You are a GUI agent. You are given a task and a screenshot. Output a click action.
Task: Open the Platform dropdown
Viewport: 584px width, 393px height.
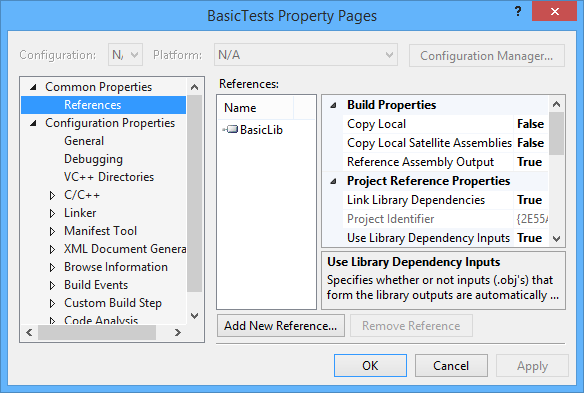306,55
